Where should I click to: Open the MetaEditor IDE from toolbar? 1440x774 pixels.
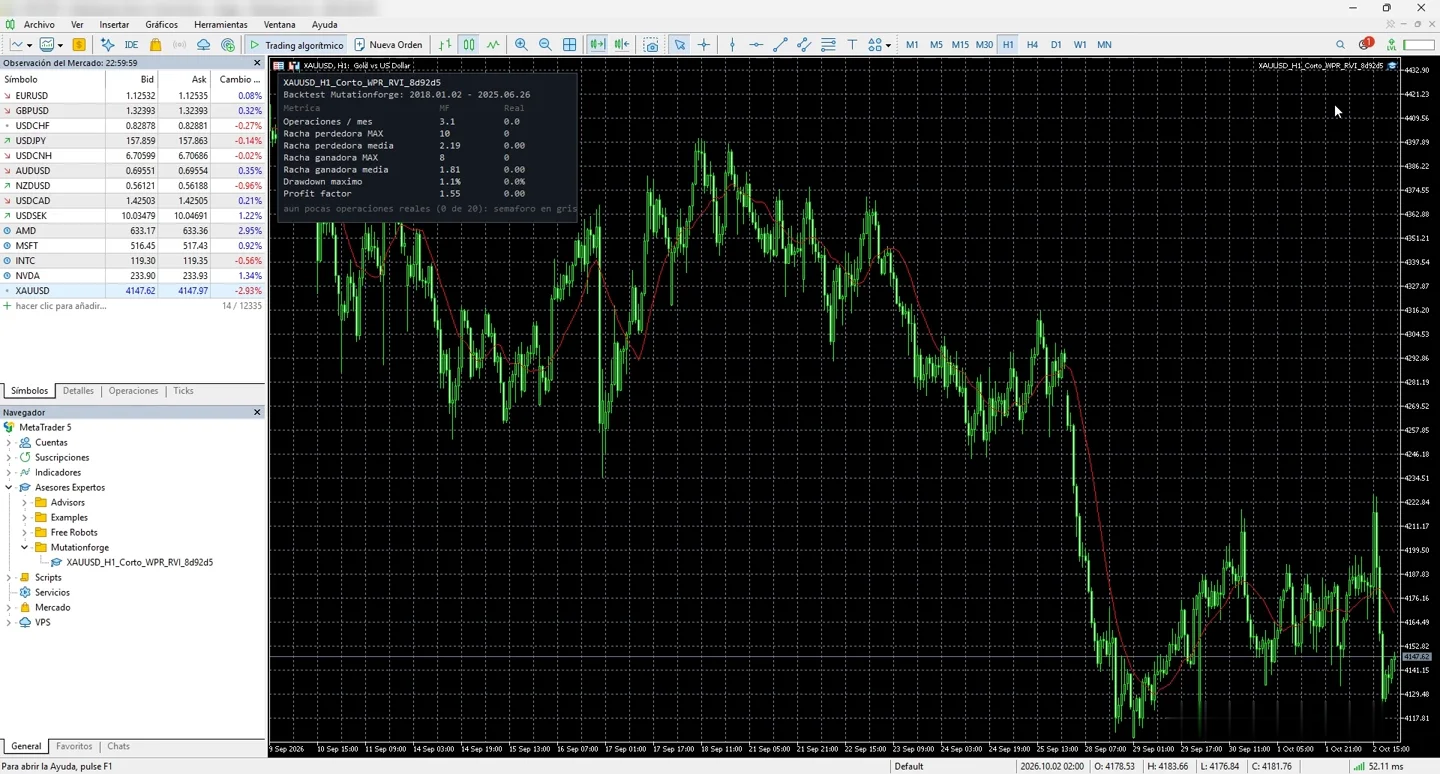point(131,45)
